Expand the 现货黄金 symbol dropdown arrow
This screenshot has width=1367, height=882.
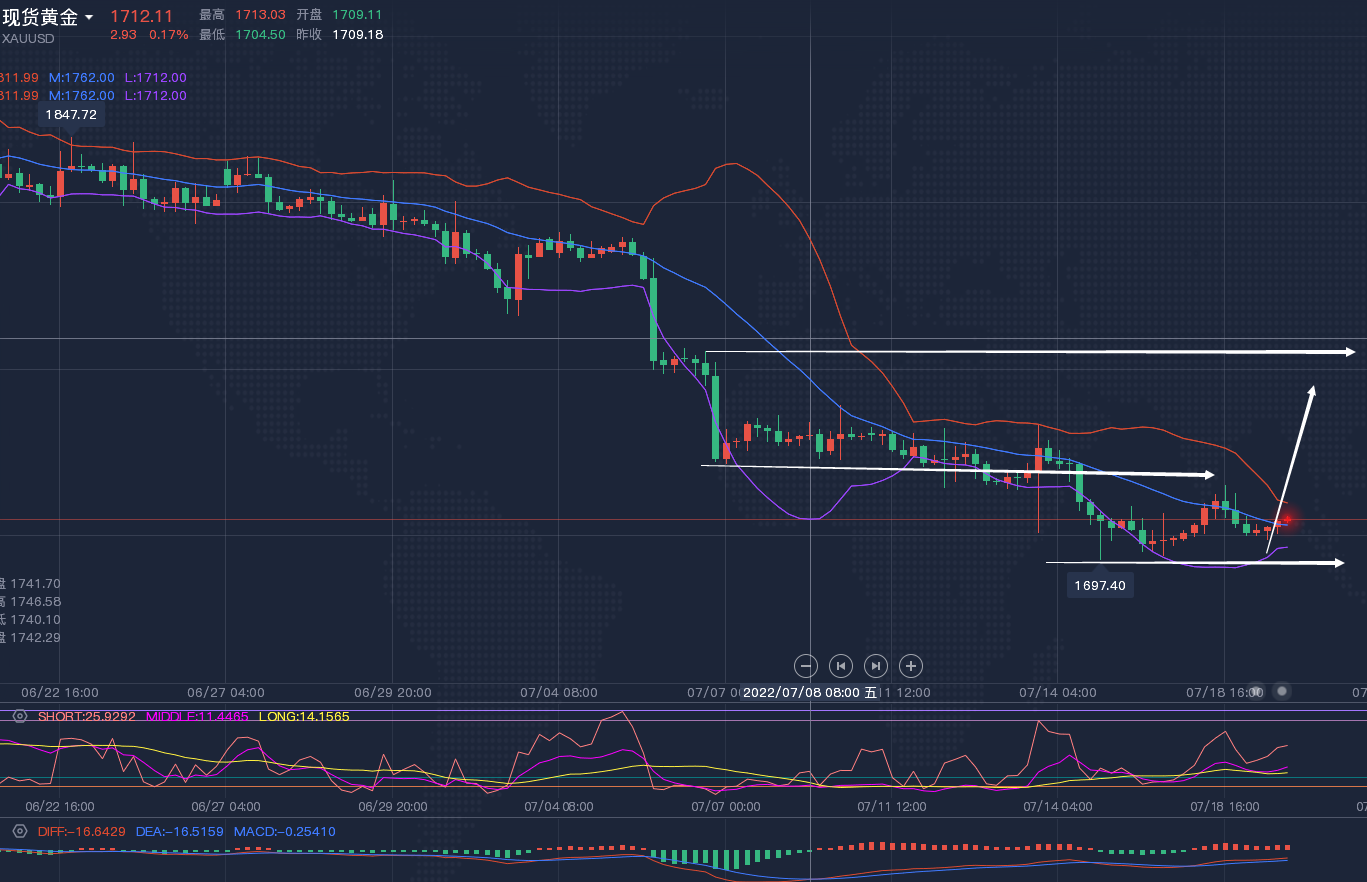(x=90, y=17)
